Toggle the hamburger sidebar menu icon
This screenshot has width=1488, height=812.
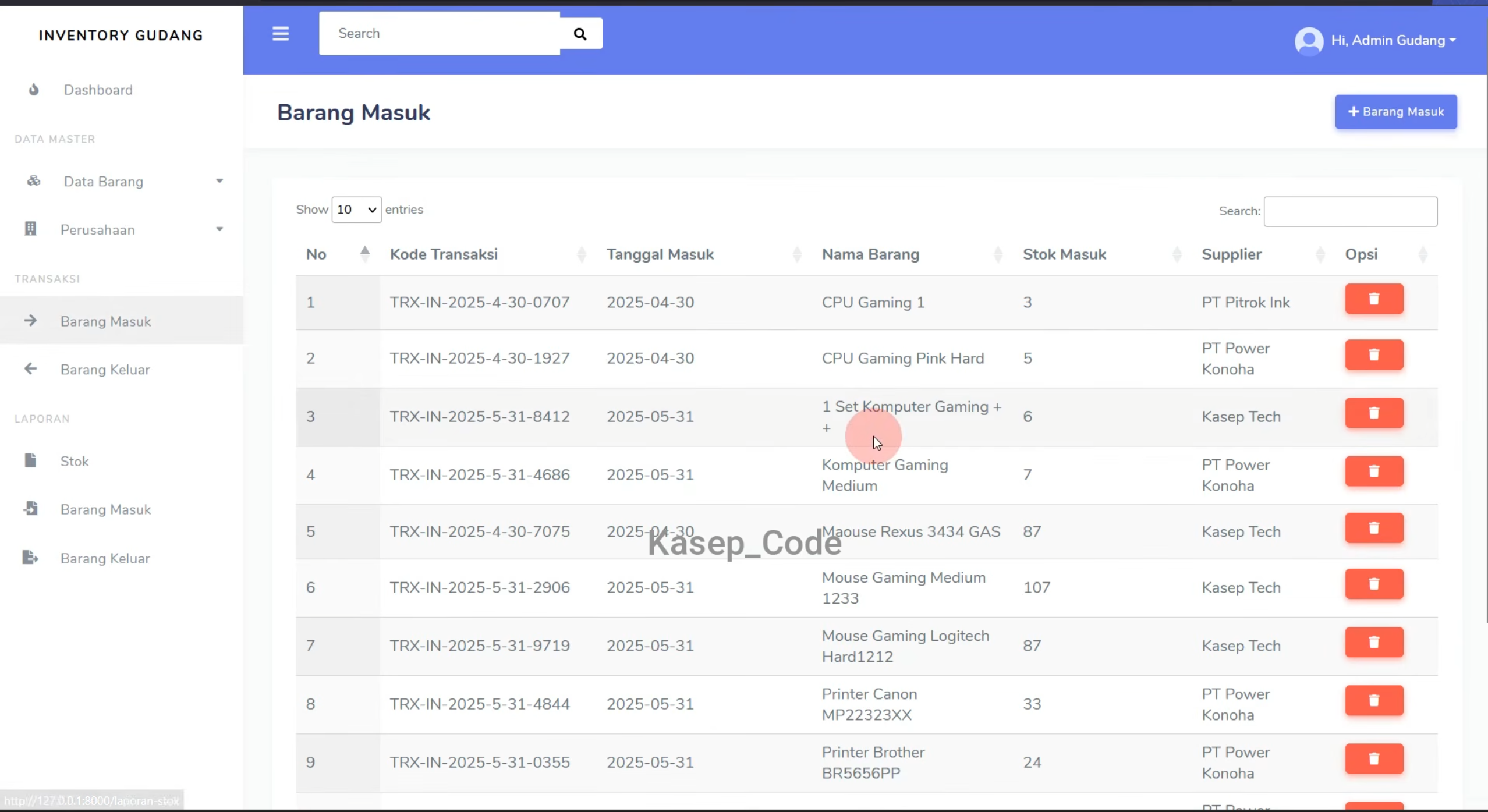coord(281,34)
